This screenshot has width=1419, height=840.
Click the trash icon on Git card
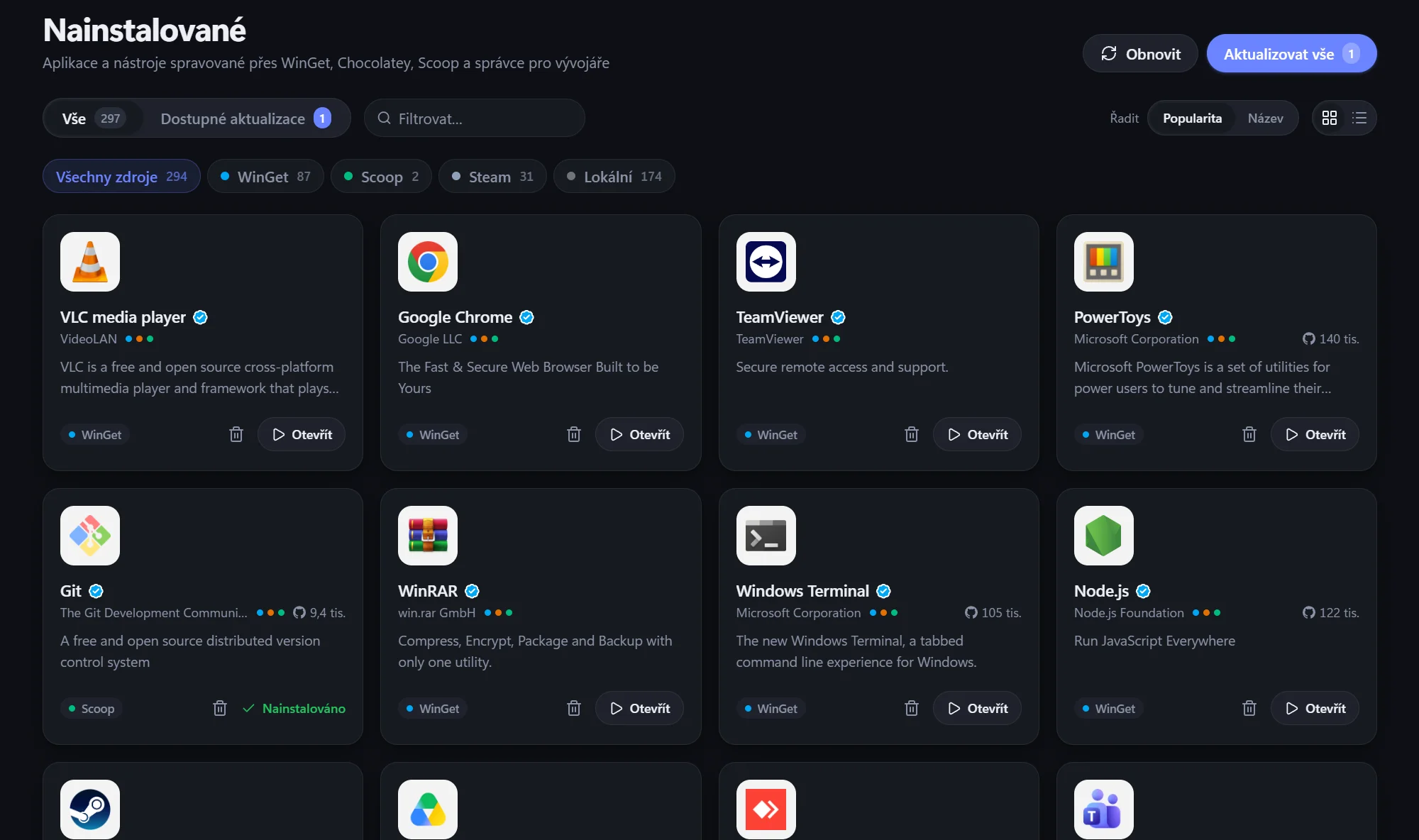220,708
